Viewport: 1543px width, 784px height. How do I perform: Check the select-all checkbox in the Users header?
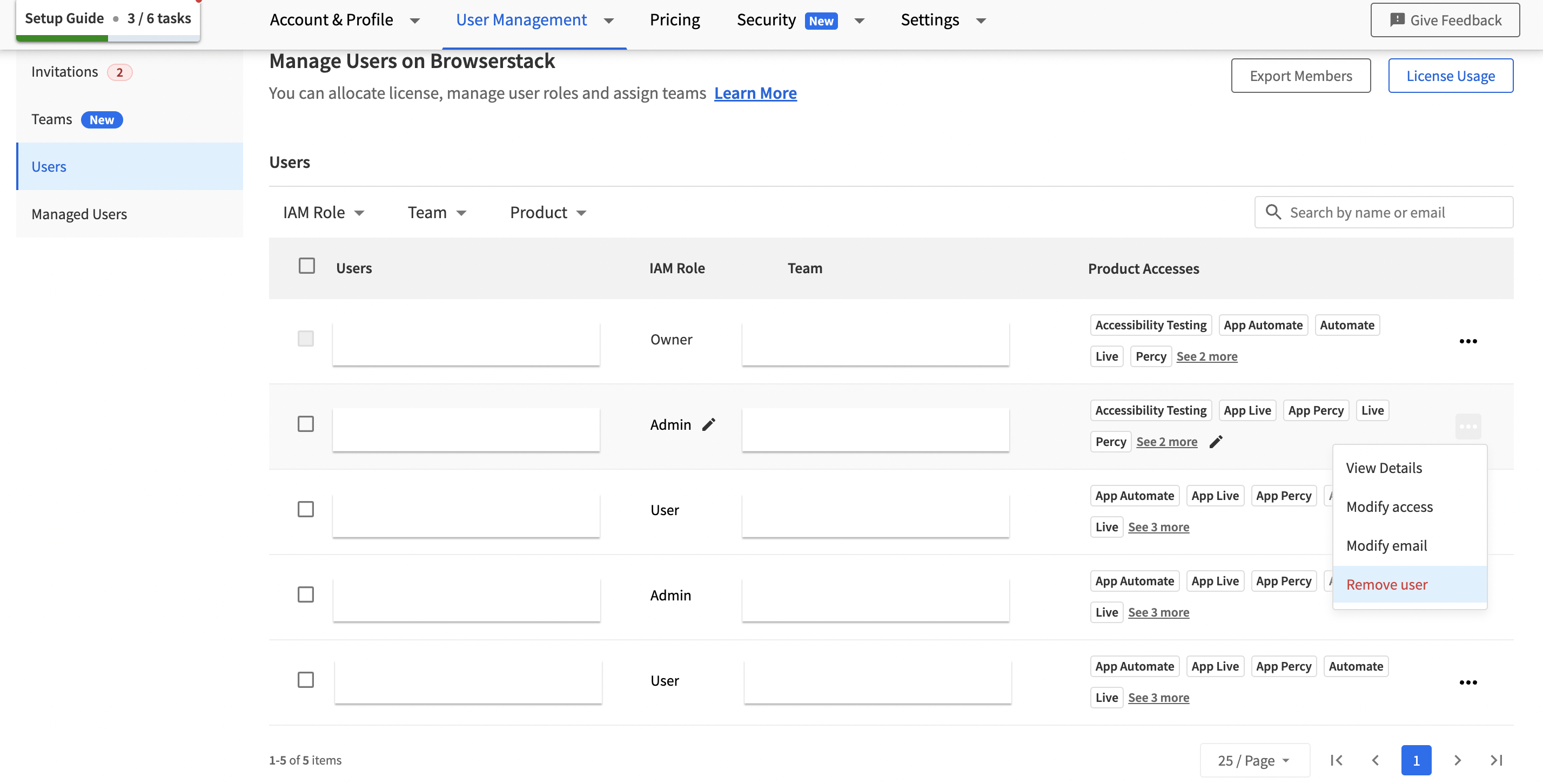tap(307, 266)
